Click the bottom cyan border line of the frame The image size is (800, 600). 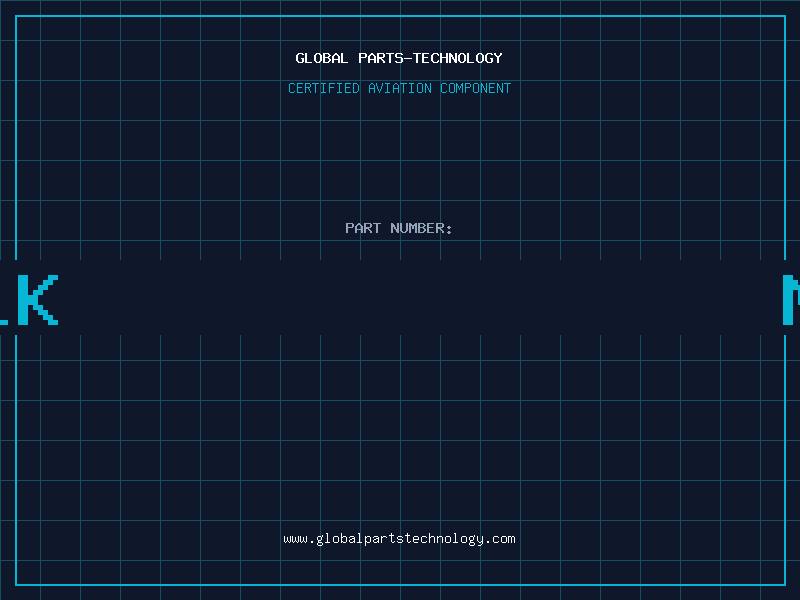point(400,585)
